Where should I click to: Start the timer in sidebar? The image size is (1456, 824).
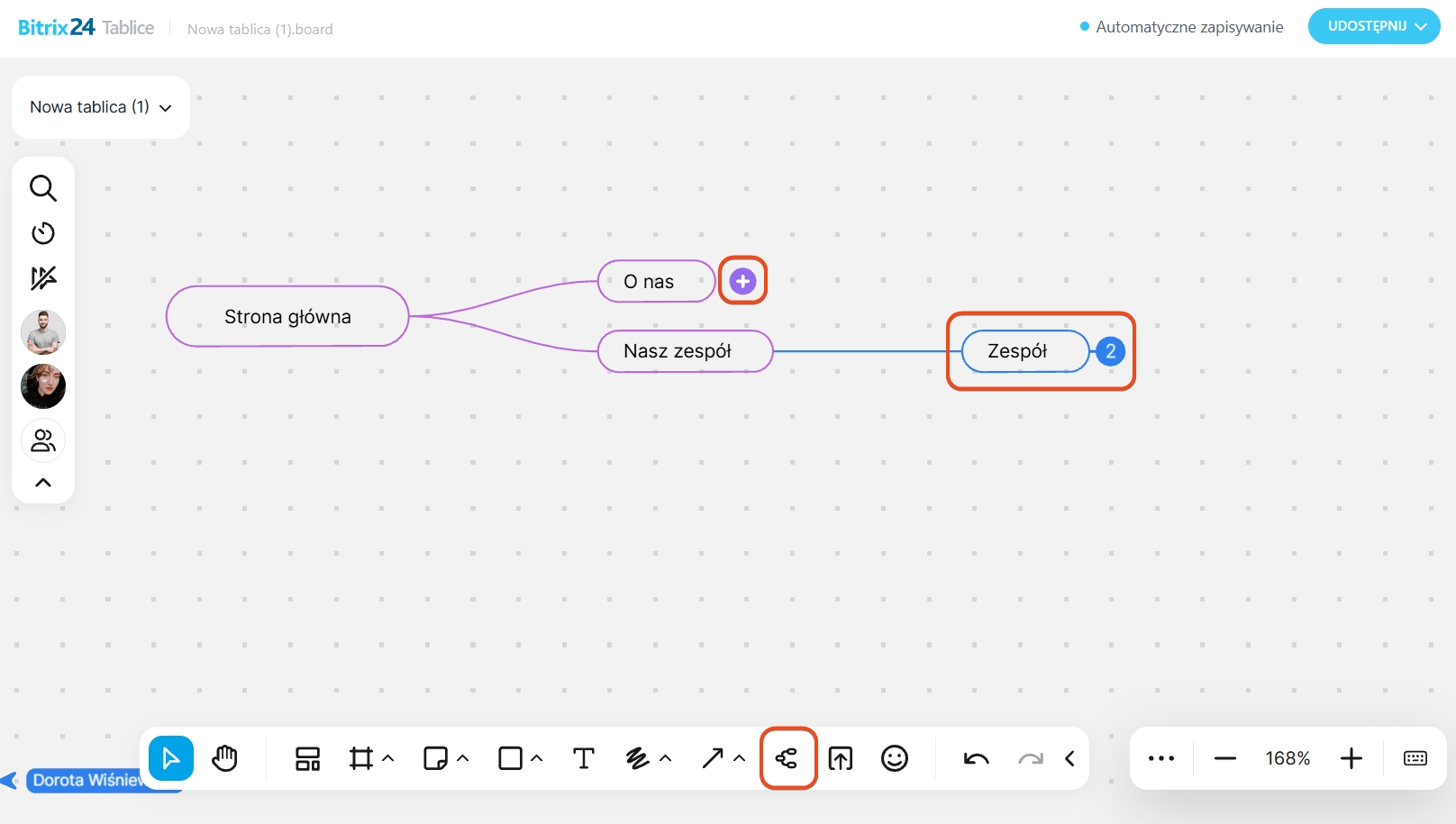(x=43, y=233)
